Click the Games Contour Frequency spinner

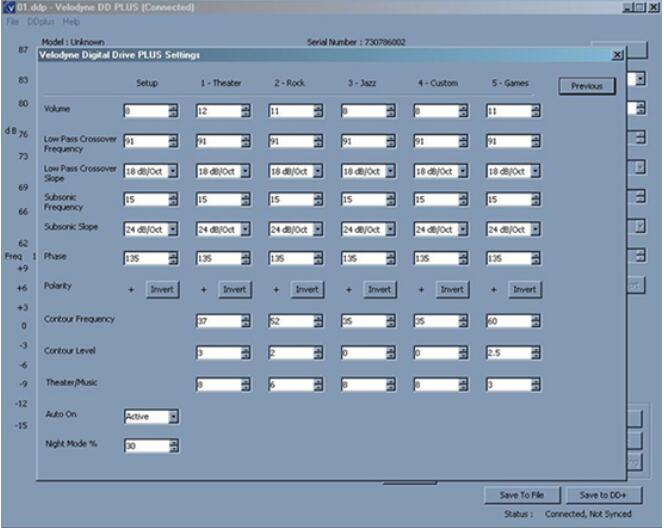(535, 321)
